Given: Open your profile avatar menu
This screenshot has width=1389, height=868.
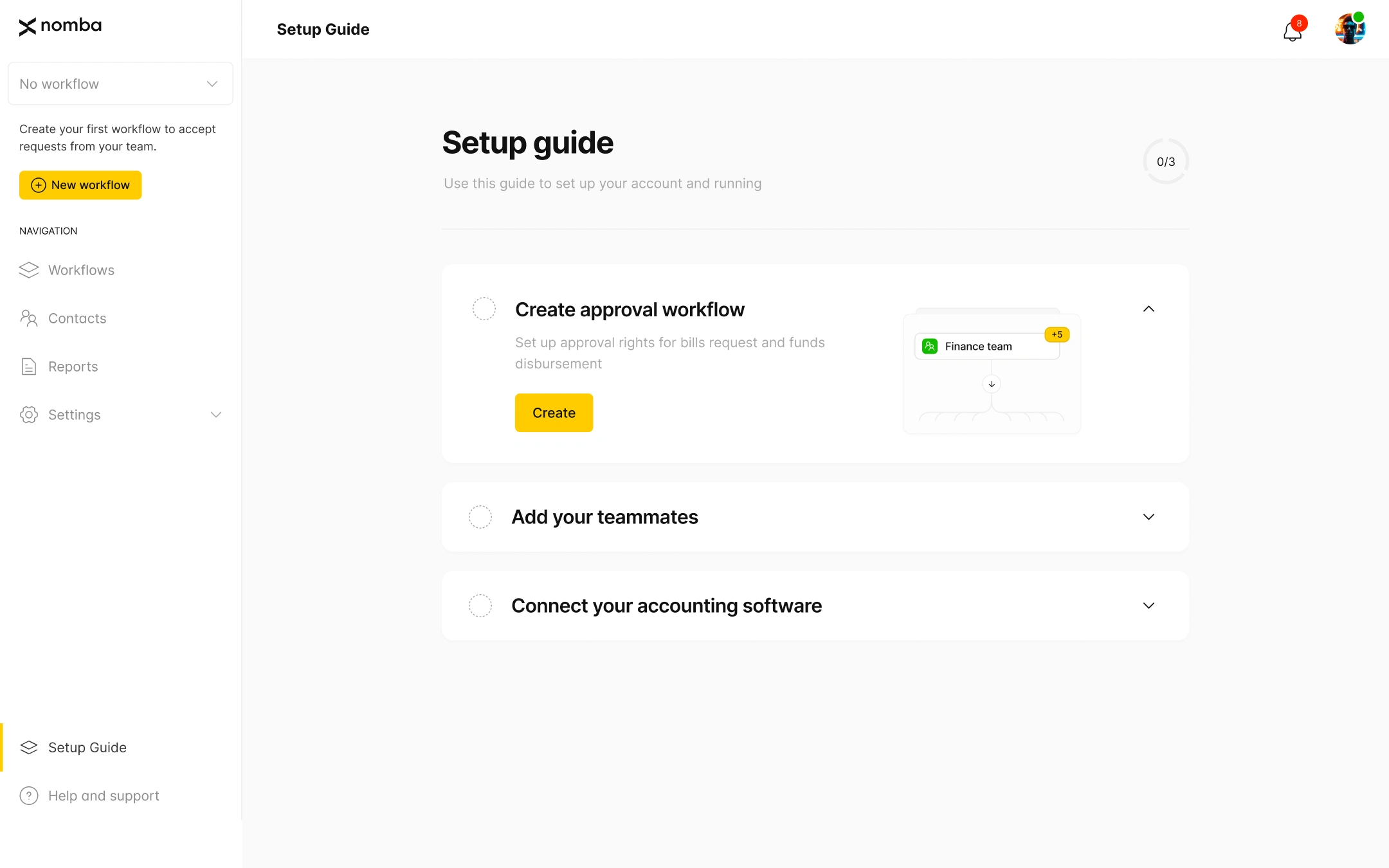Looking at the screenshot, I should tap(1350, 28).
